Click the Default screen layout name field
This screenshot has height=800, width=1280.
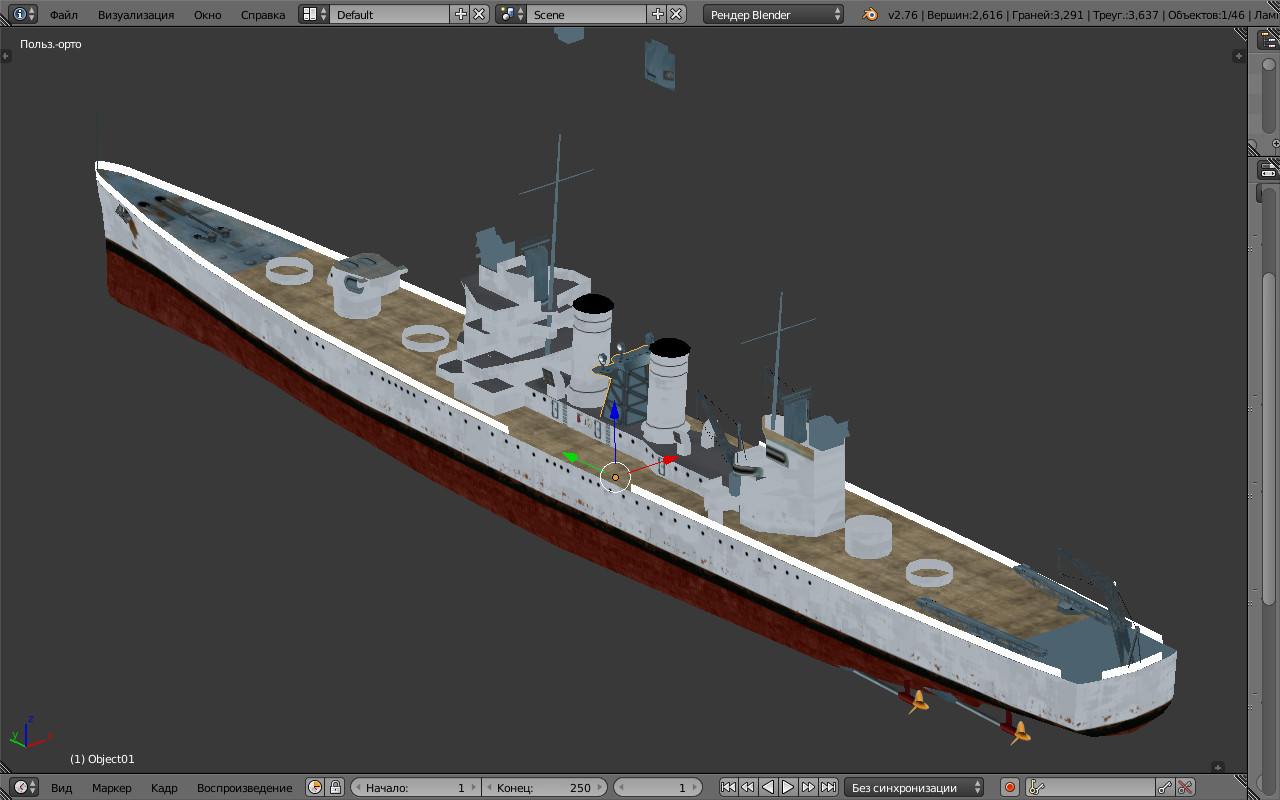[x=390, y=14]
